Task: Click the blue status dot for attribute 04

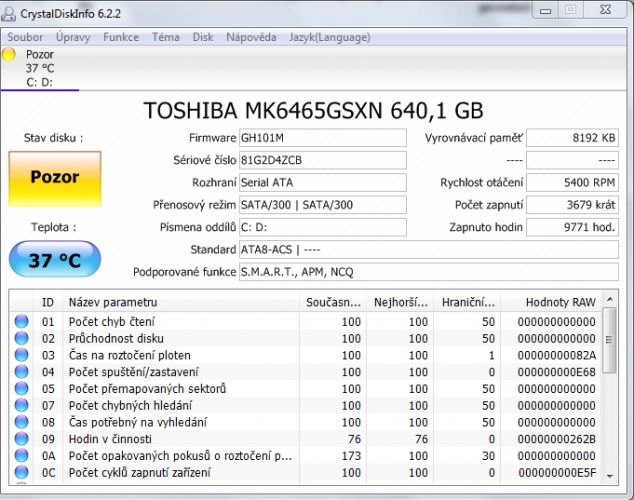Action: pos(21,371)
